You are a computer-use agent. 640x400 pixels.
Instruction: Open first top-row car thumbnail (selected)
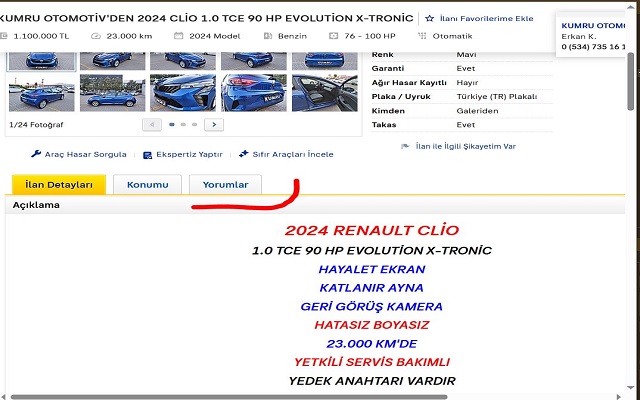(x=42, y=61)
